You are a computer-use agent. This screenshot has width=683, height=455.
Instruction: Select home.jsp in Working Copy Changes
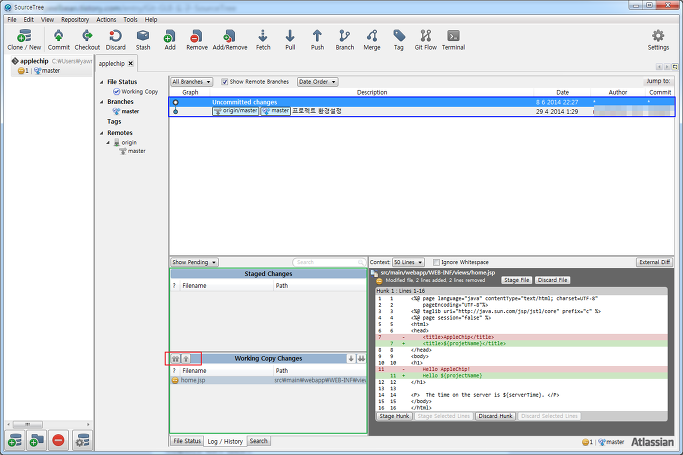pyautogui.click(x=268, y=380)
